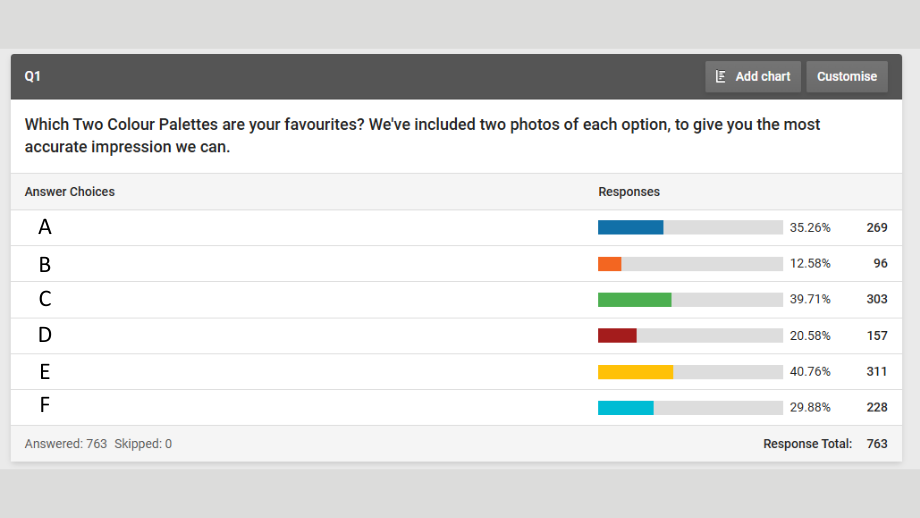Click the Add chart button
Viewport: 920px width, 518px height.
pyautogui.click(x=753, y=77)
